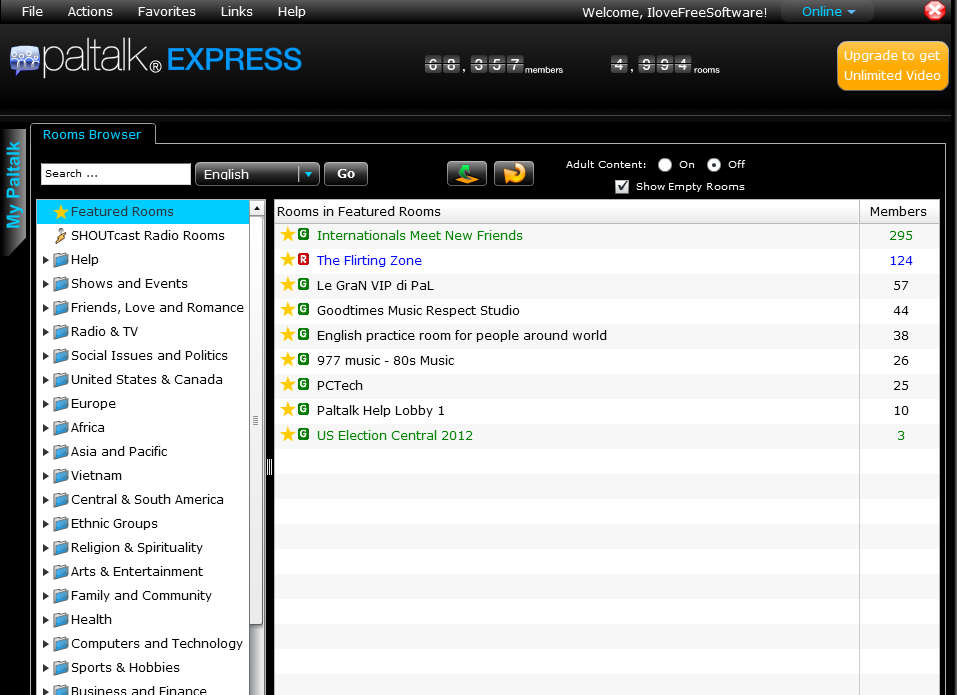Viewport: 957px width, 695px height.
Task: Expand the United States & Canada category
Action: tap(46, 380)
